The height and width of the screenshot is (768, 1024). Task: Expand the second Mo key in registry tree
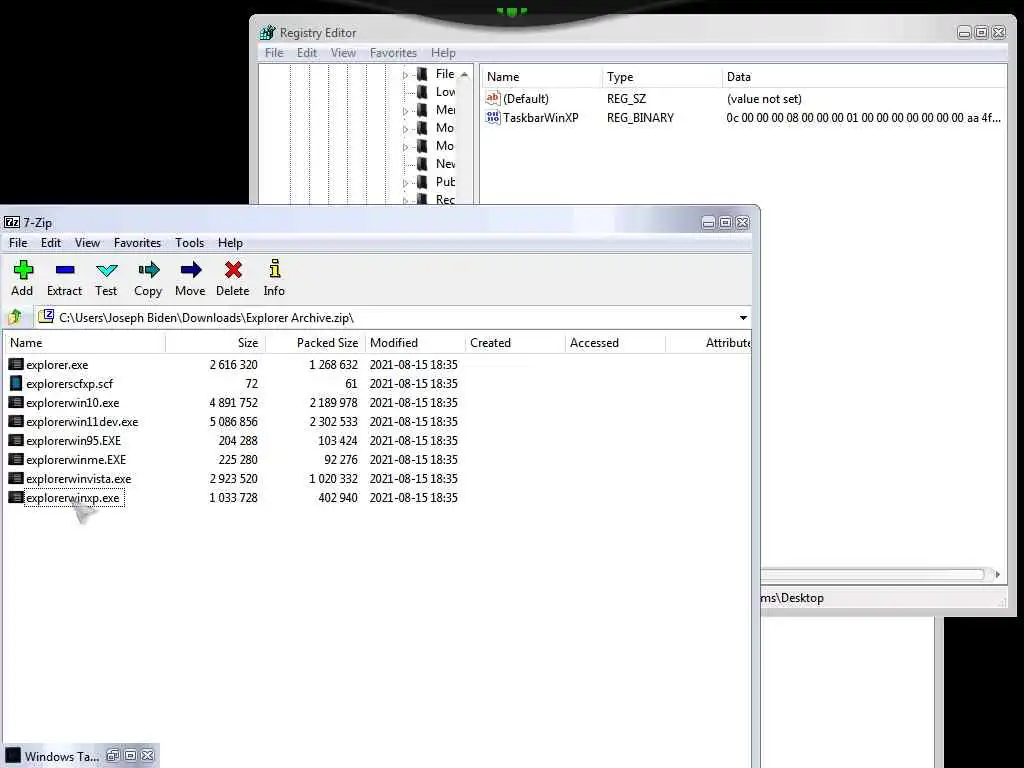405,147
